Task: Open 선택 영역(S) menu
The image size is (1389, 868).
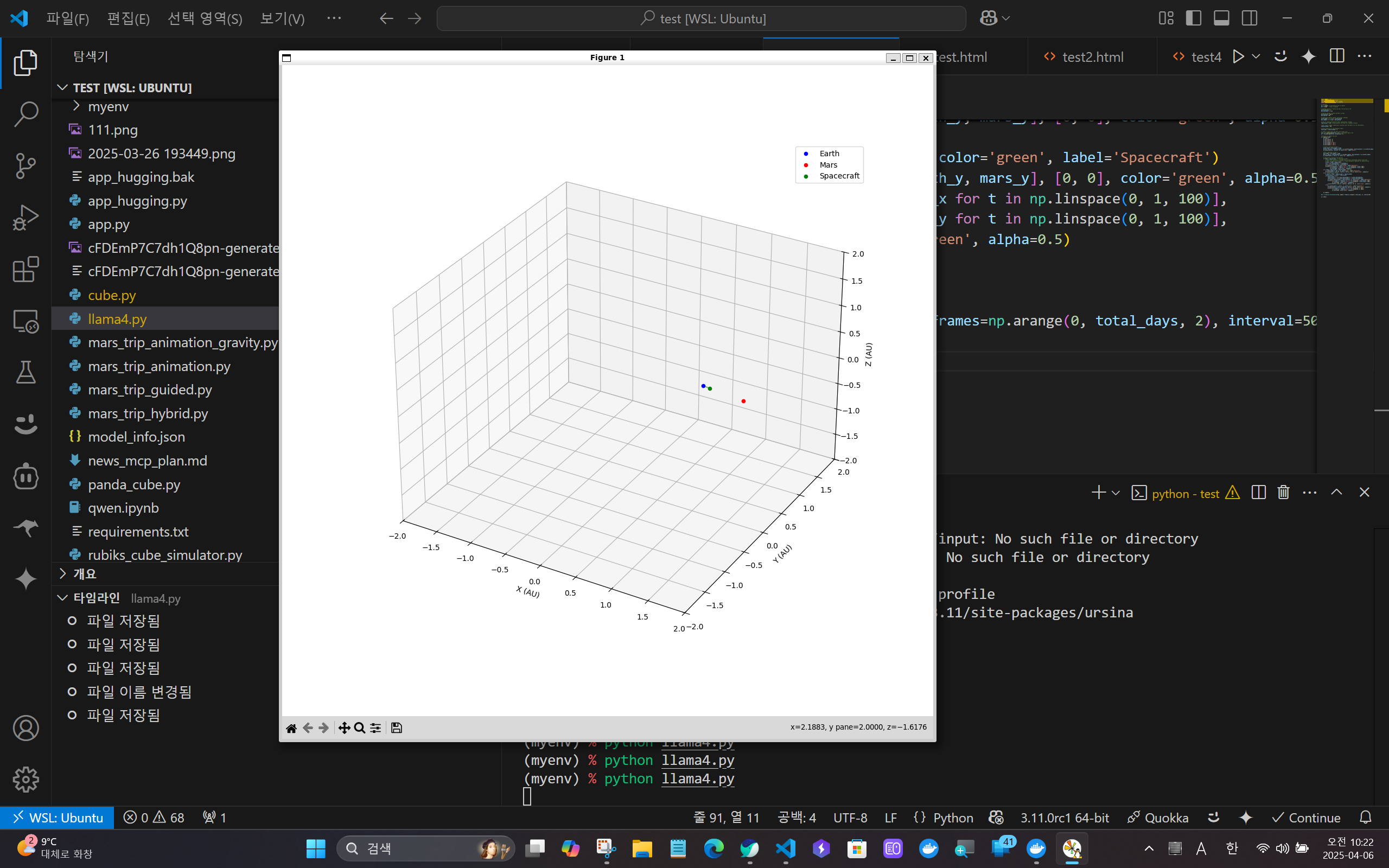Action: coord(205,18)
